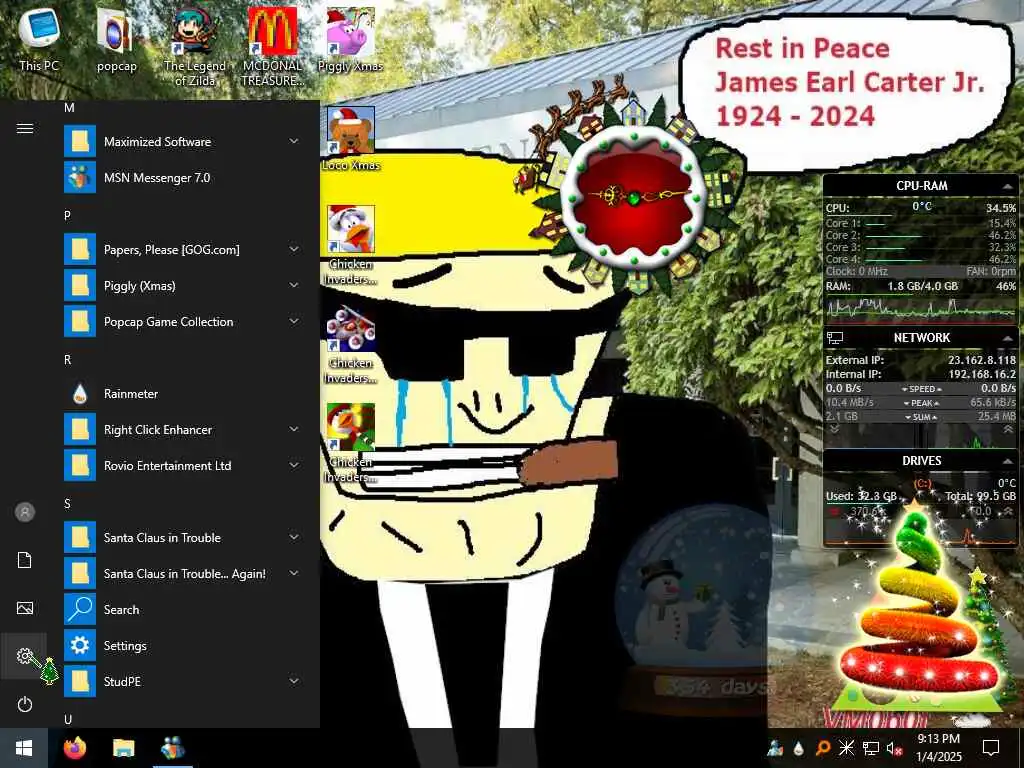
Task: Launch Firefox from the taskbar
Action: coord(75,748)
